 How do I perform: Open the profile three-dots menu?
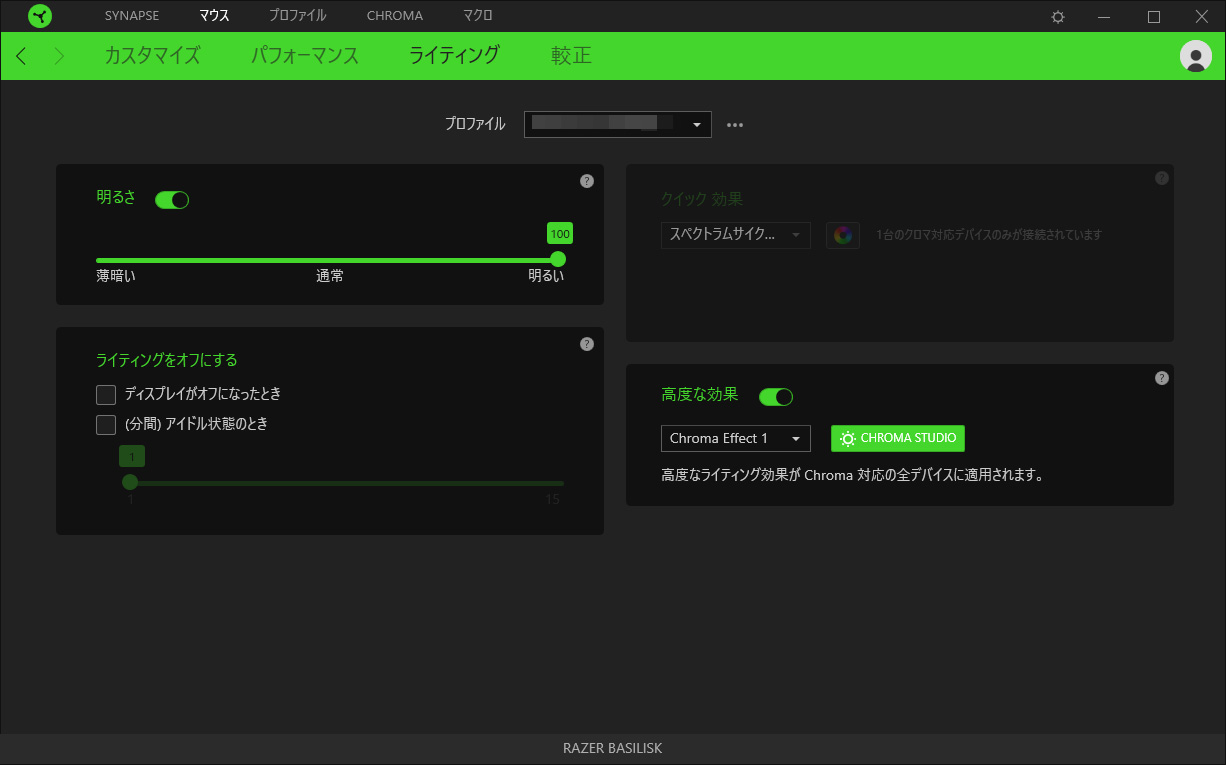tap(735, 125)
